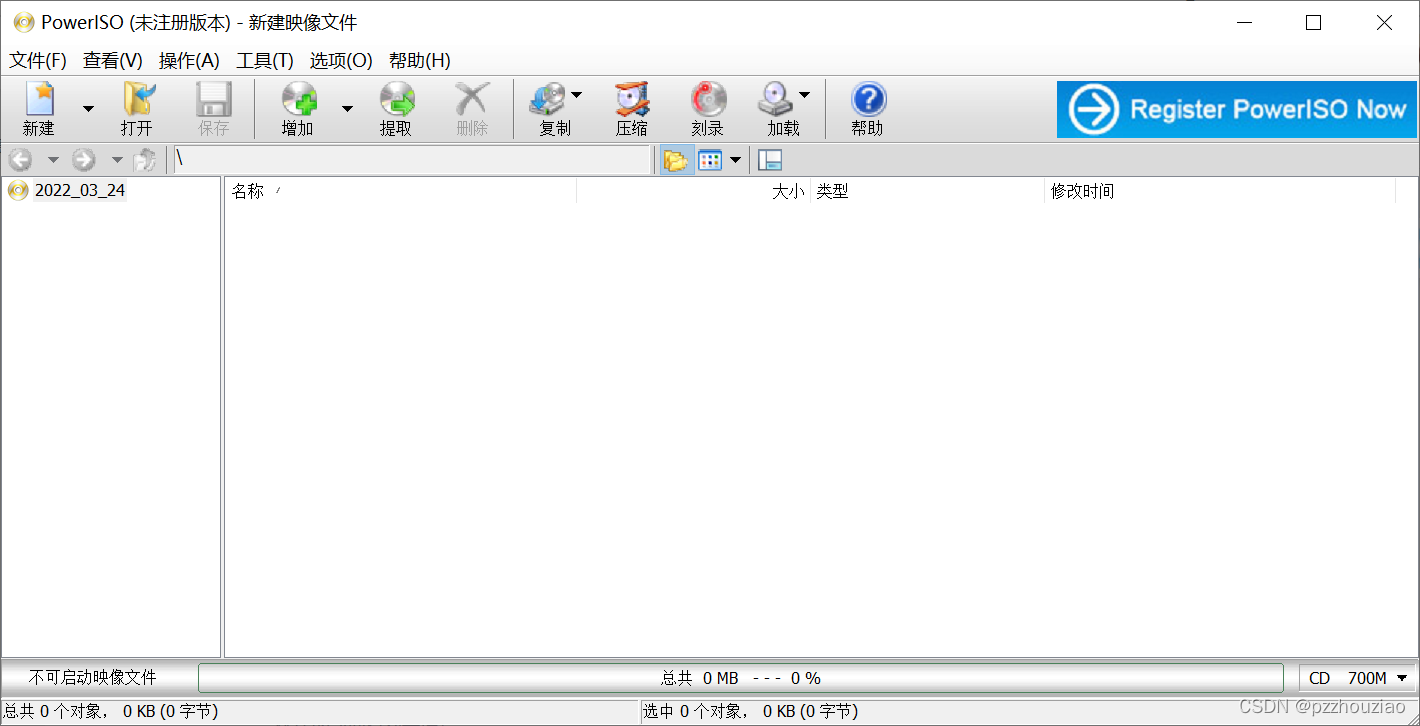Click the view mode grid icon
The image size is (1420, 726).
tap(710, 160)
